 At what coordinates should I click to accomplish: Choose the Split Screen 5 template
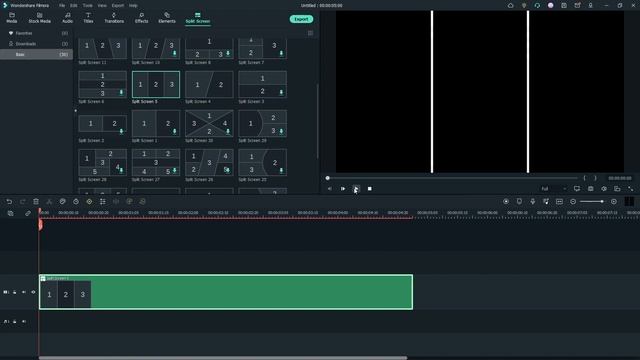[x=156, y=84]
